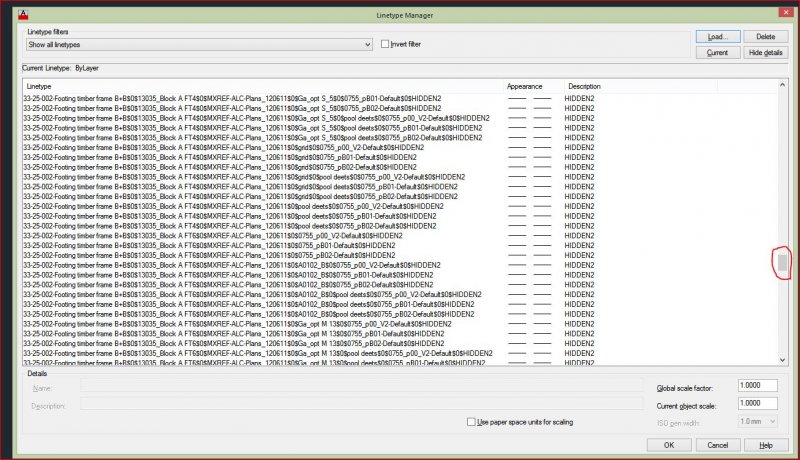The height and width of the screenshot is (460, 800).
Task: Sort by the Description column header
Action: (641, 86)
